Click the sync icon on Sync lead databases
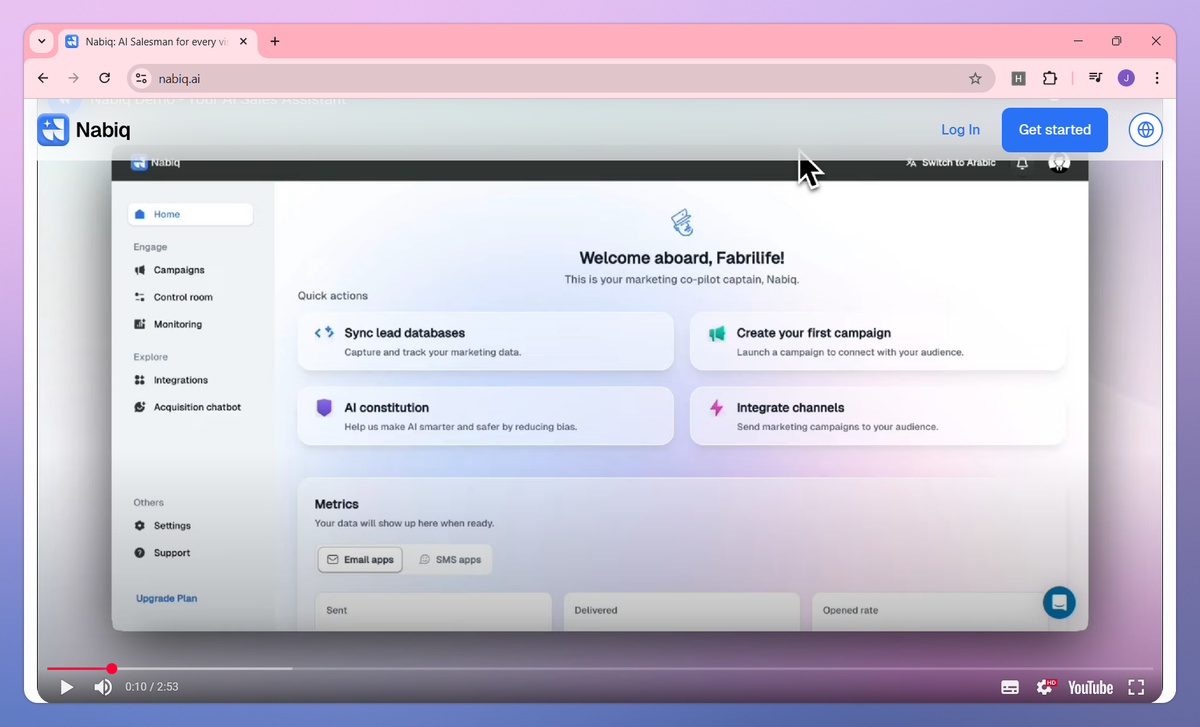 pos(324,333)
